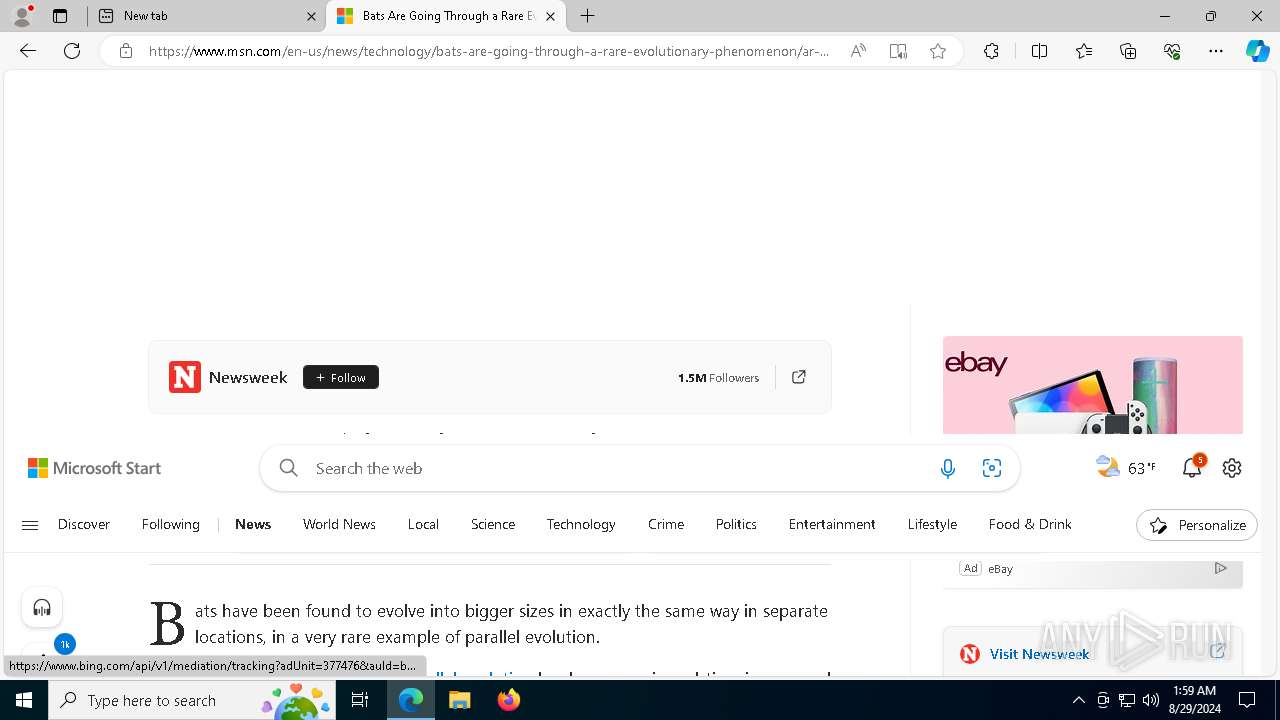
Task: Open notifications bell
Action: point(1192,467)
